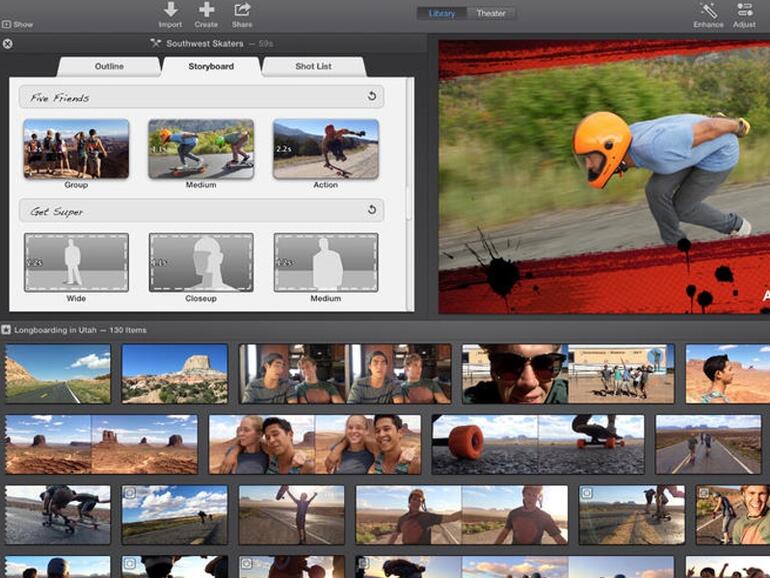Switch to Library view

click(441, 13)
